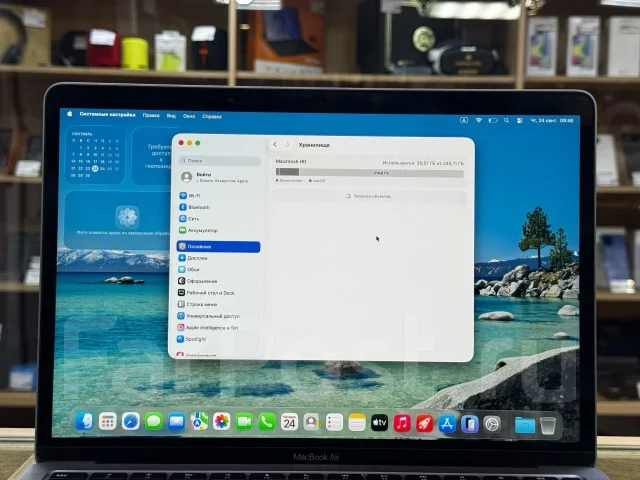Select Рабочий стол и Dock in sidebar
The height and width of the screenshot is (480, 640).
pos(218,293)
